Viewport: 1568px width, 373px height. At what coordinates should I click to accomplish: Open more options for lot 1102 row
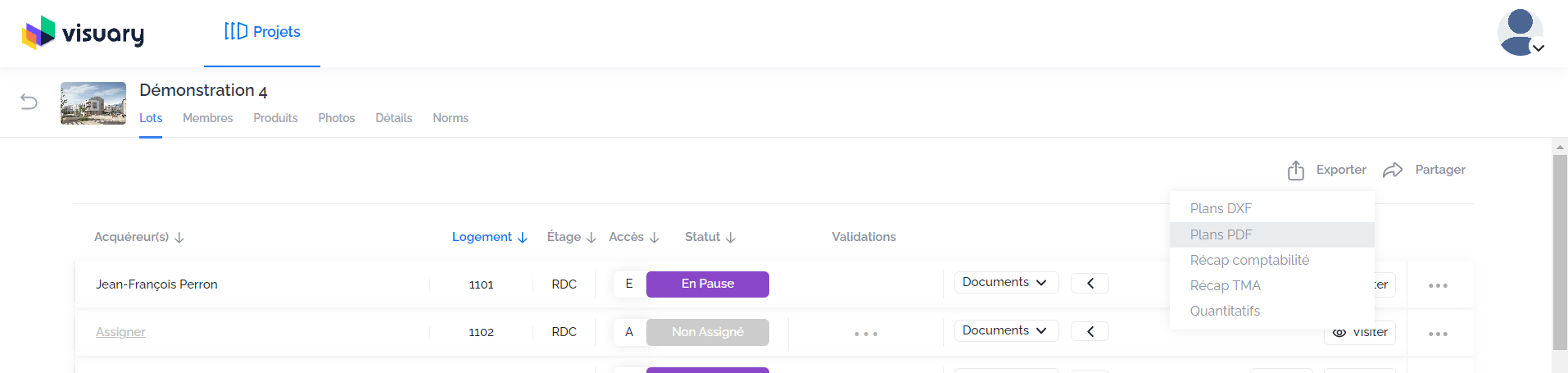pyautogui.click(x=1438, y=334)
